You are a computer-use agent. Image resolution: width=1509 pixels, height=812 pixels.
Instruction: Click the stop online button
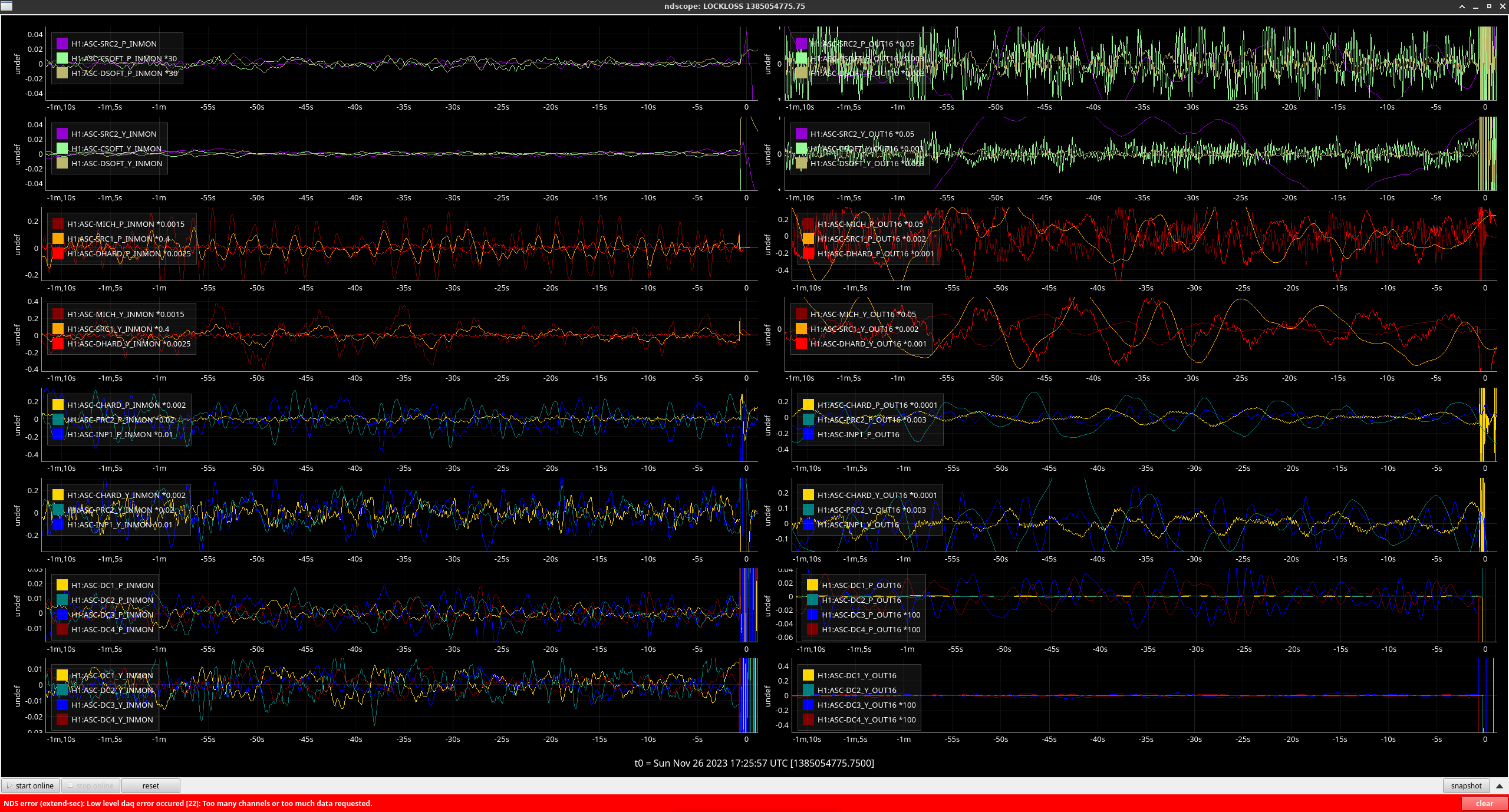(91, 785)
